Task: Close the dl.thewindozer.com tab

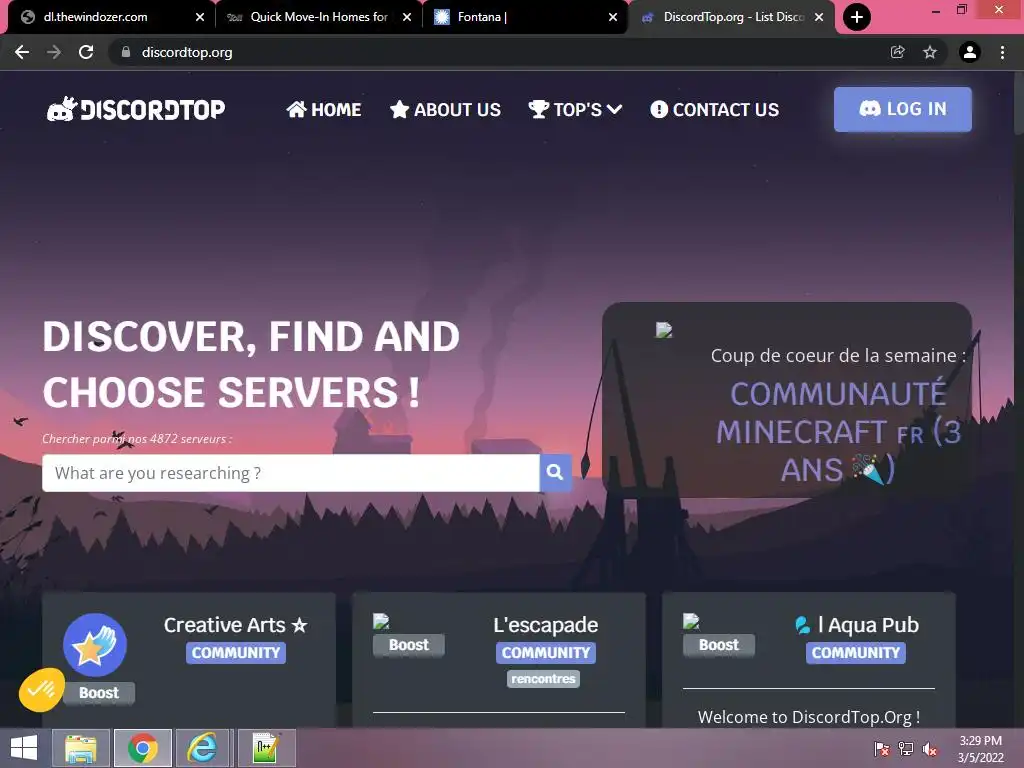Action: click(200, 17)
